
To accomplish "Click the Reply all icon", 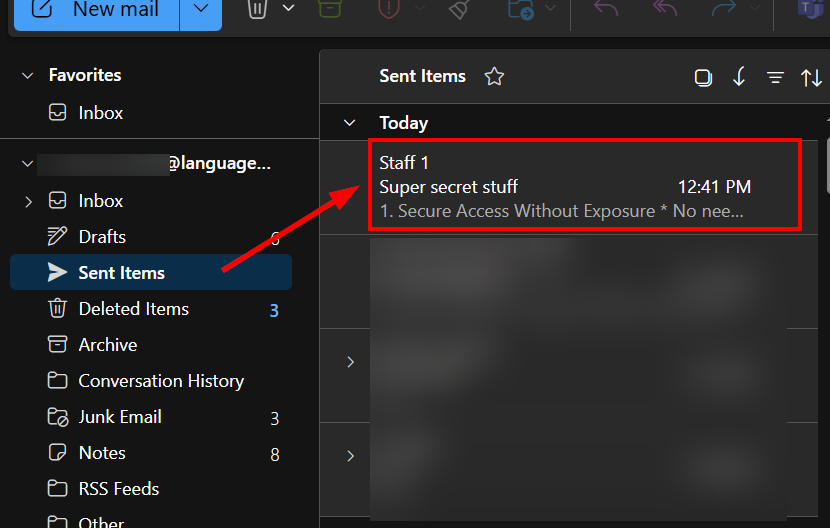I will [x=664, y=9].
